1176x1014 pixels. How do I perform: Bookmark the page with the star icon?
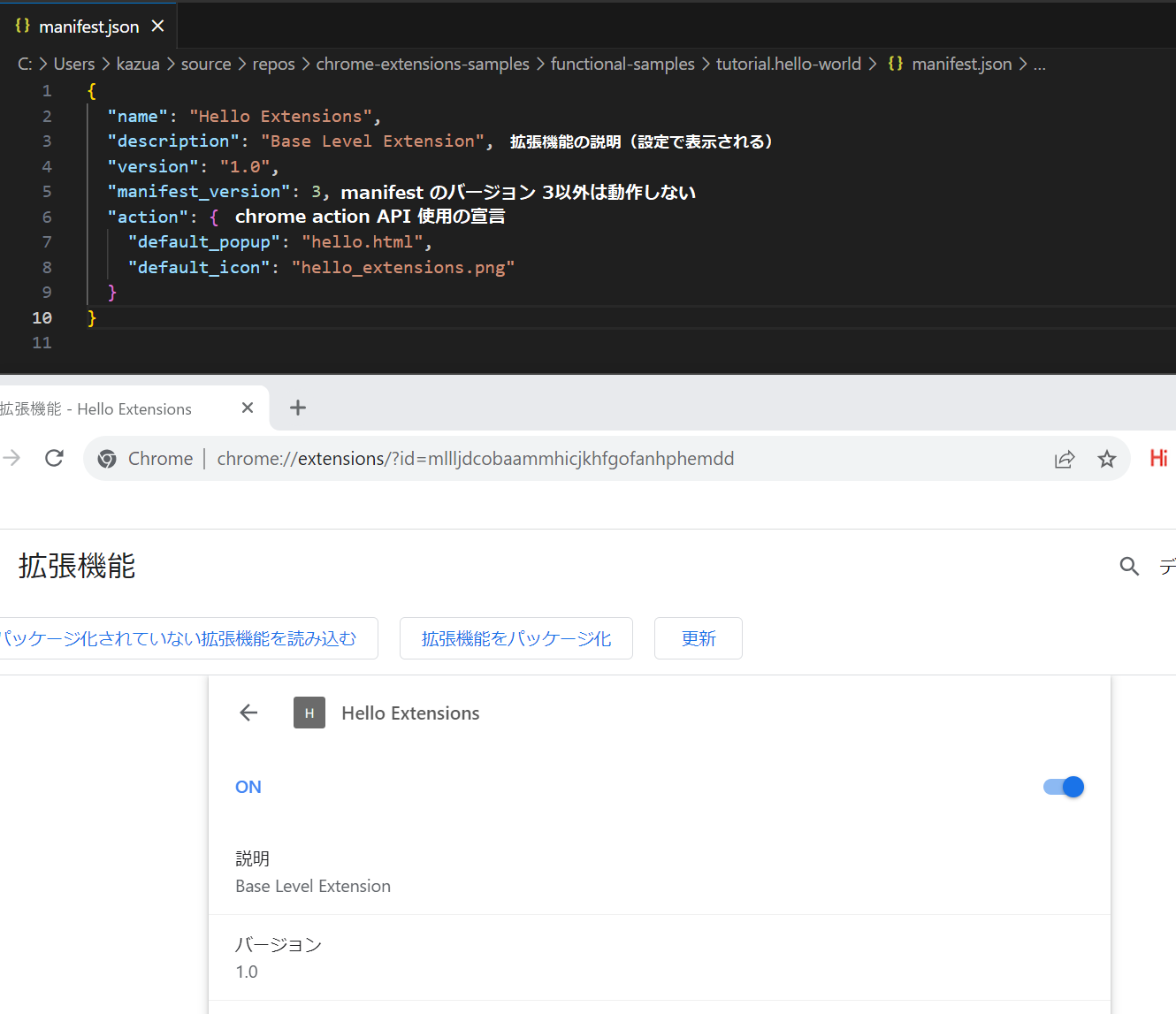[x=1107, y=458]
